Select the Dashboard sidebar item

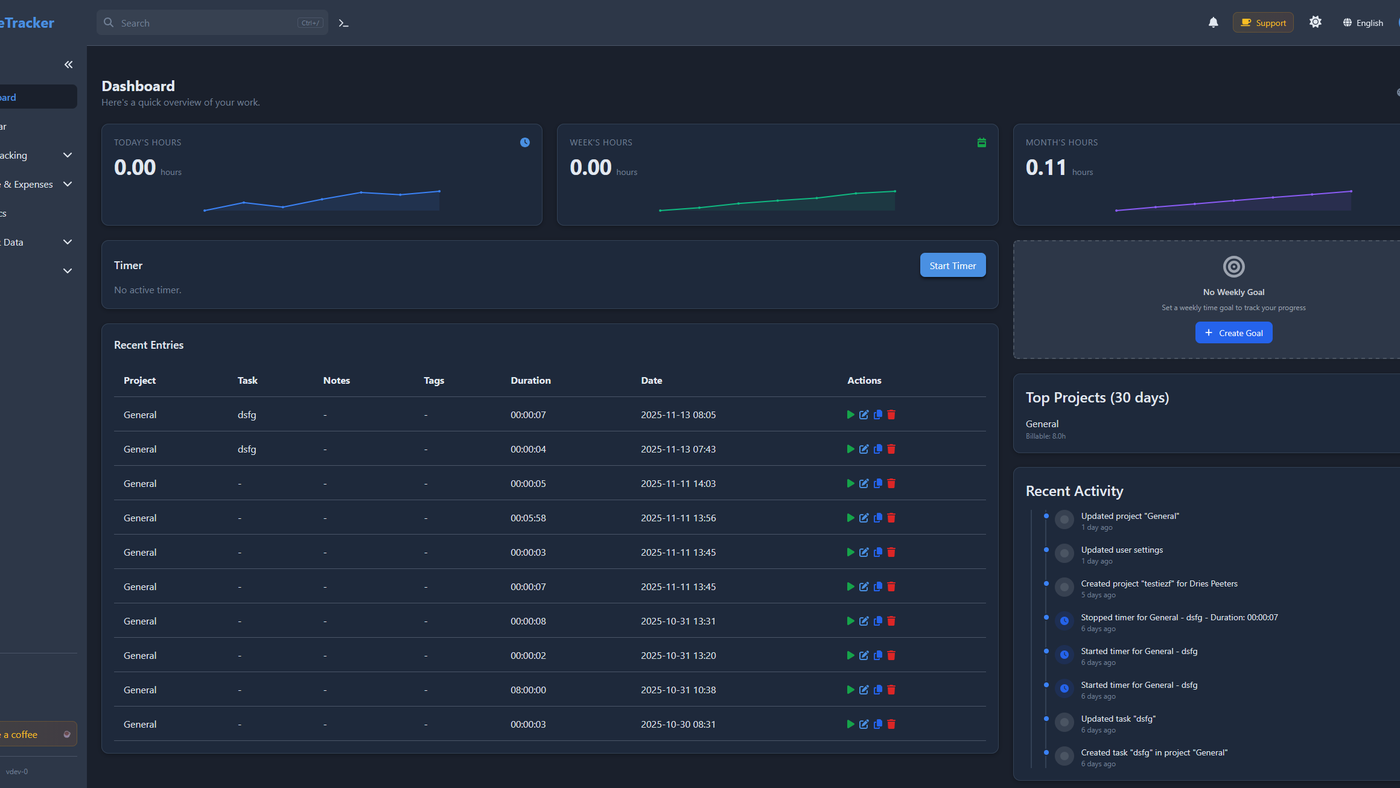click(x=36, y=97)
